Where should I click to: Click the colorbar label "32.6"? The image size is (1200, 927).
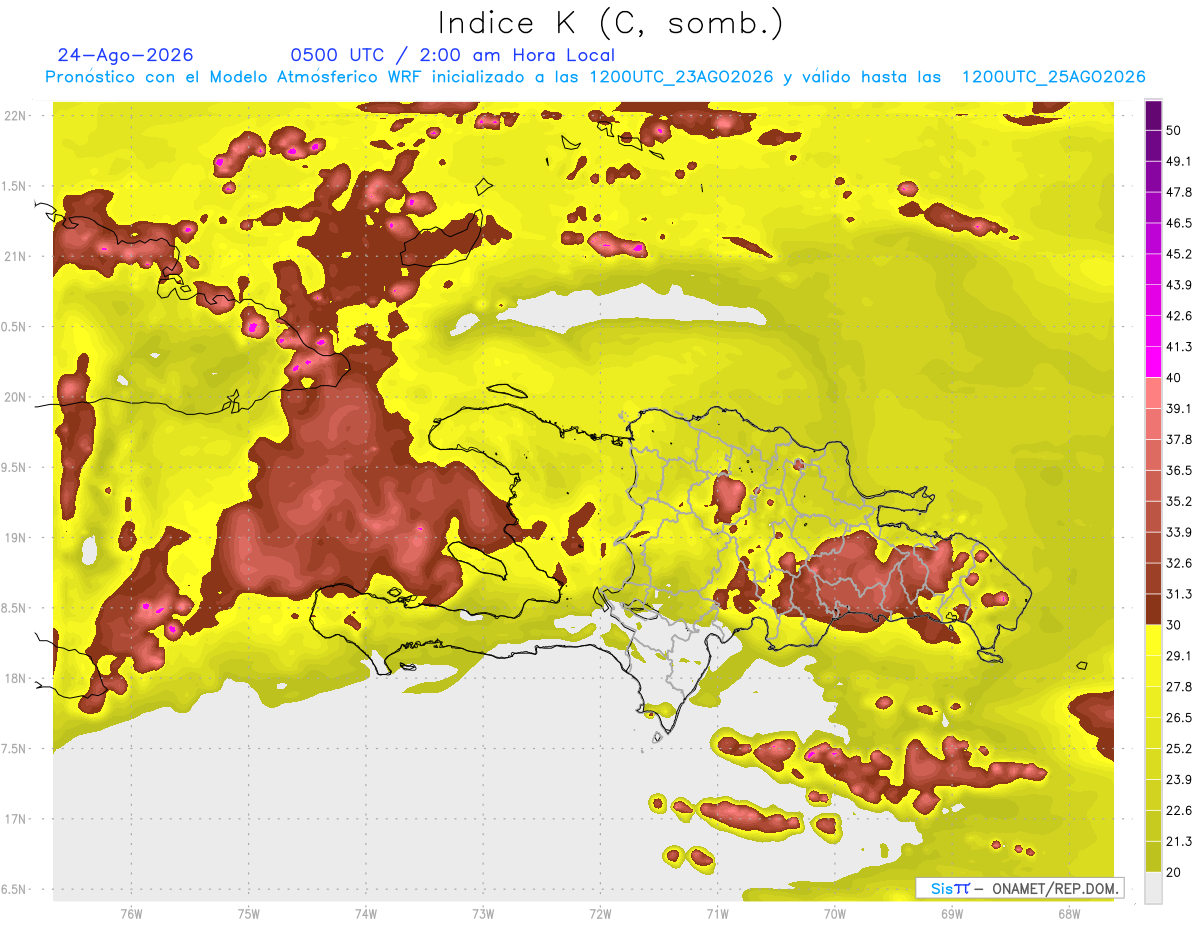tap(1178, 563)
